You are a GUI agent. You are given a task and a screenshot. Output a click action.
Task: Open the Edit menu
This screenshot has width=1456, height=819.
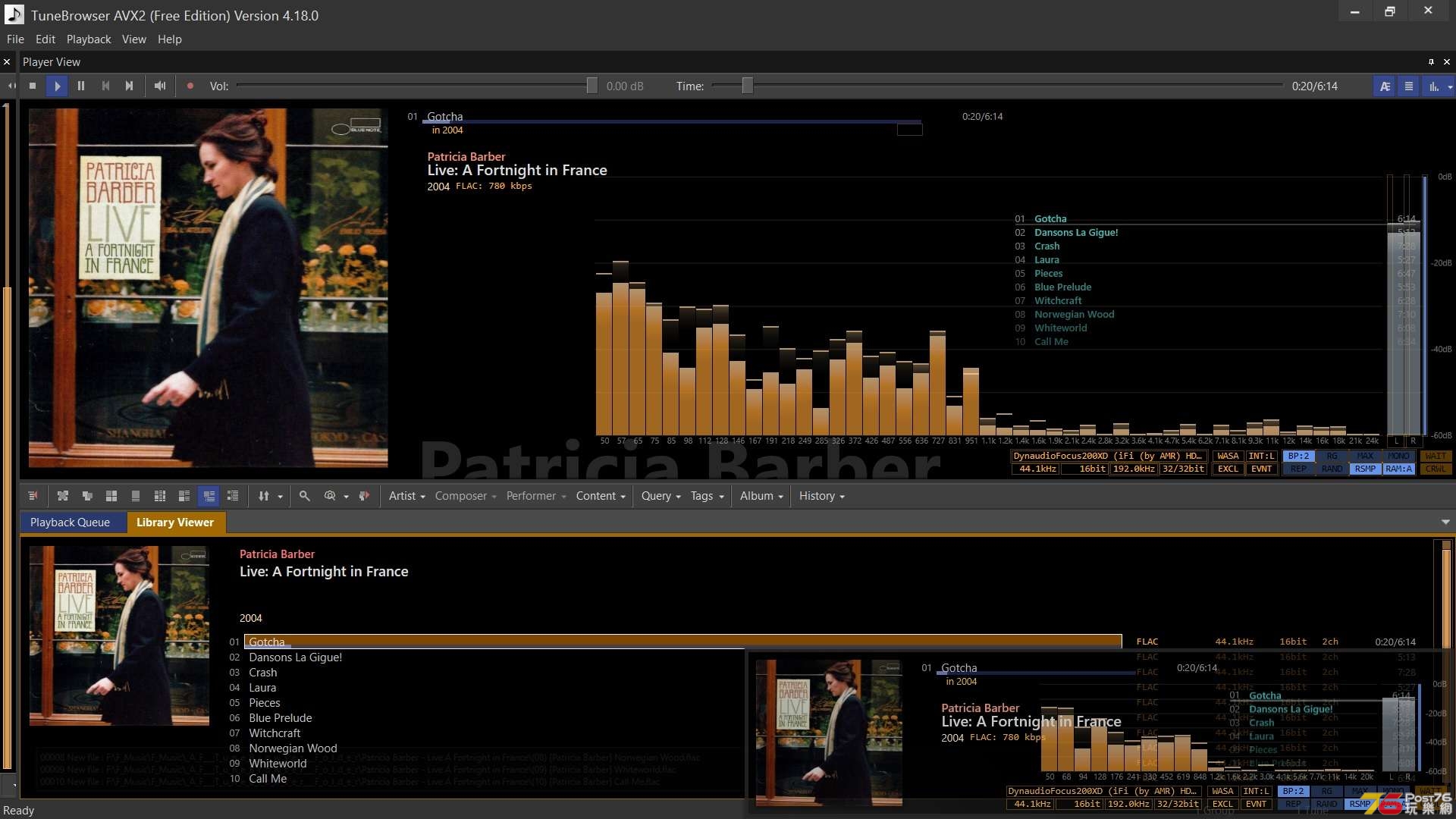(x=45, y=39)
